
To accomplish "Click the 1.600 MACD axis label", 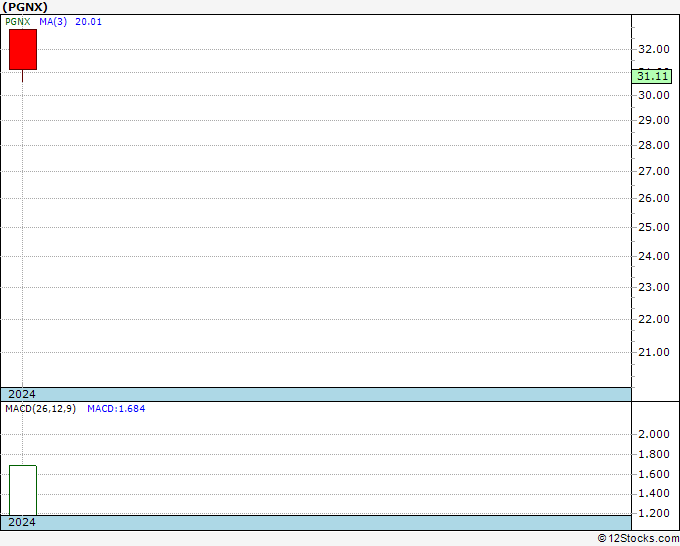I will click(654, 474).
